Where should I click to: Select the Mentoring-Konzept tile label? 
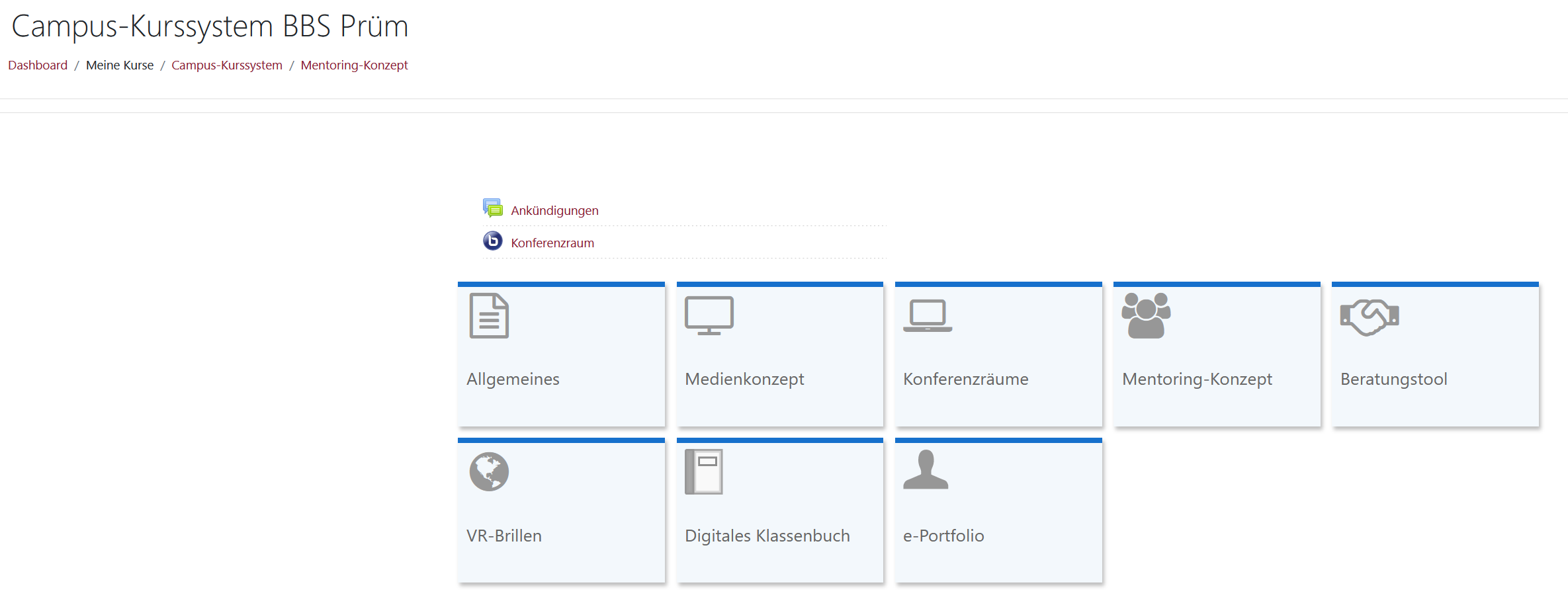pos(1197,380)
